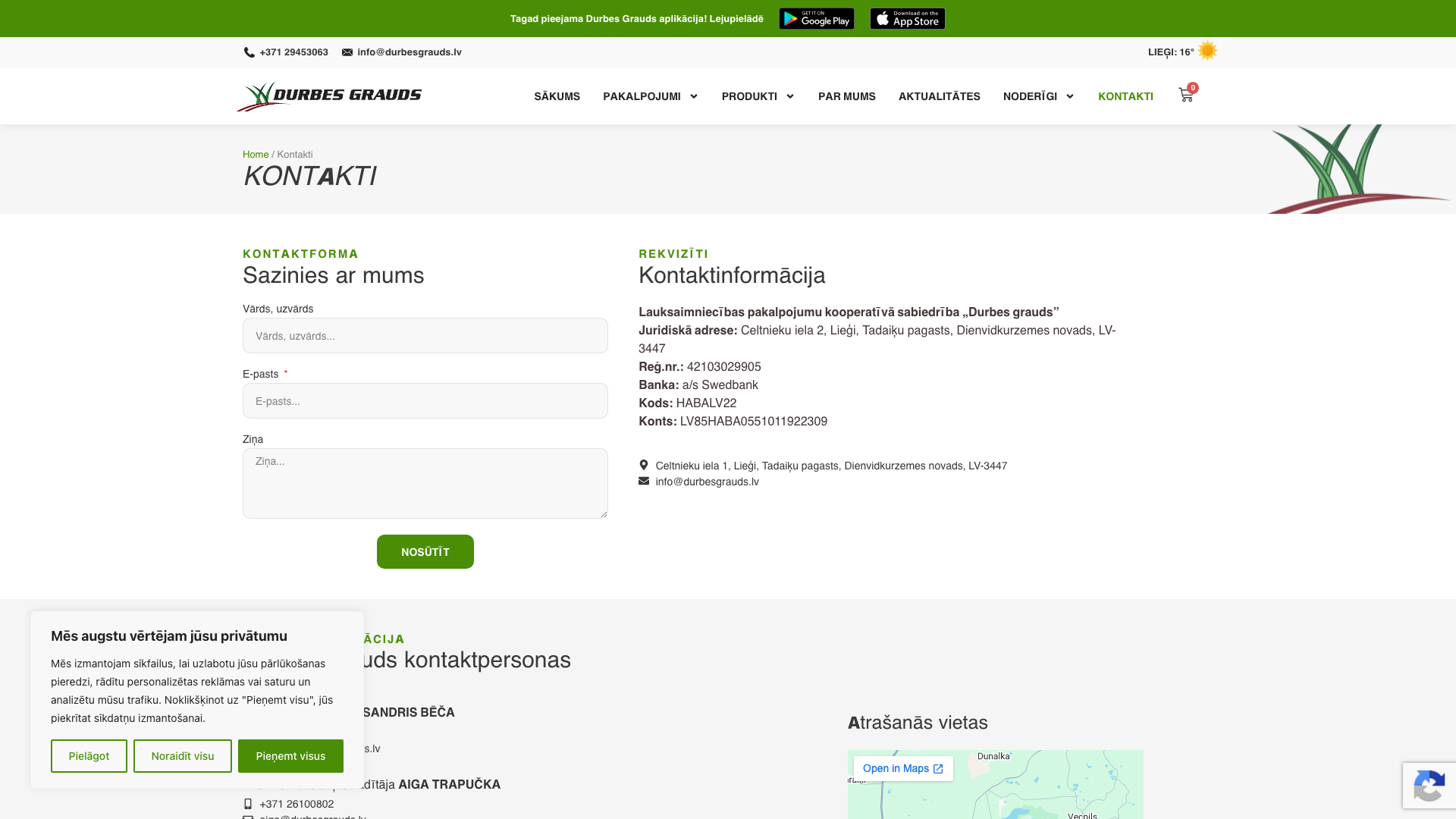
Task: Click Celtnieku iela 1 address link
Action: 831,466
